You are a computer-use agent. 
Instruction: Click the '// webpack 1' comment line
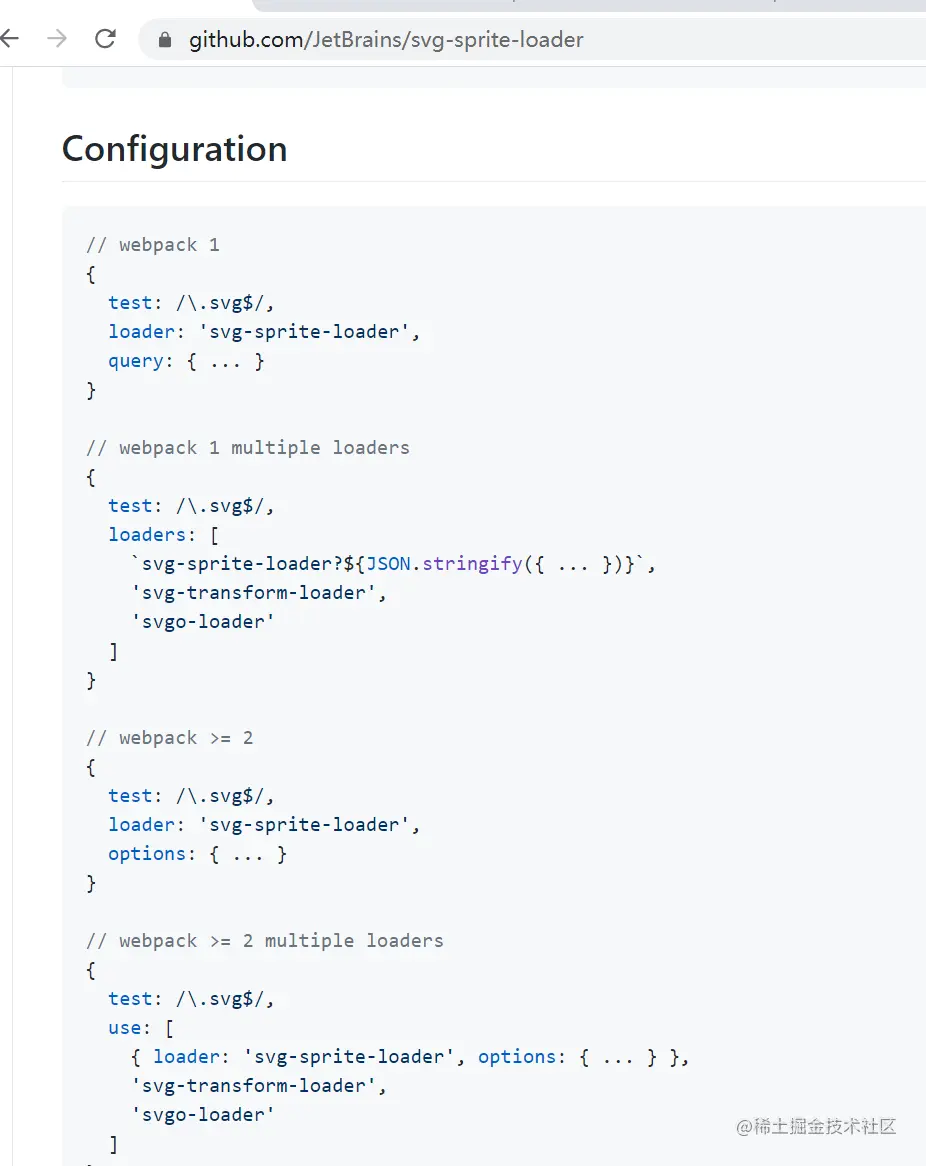click(152, 245)
